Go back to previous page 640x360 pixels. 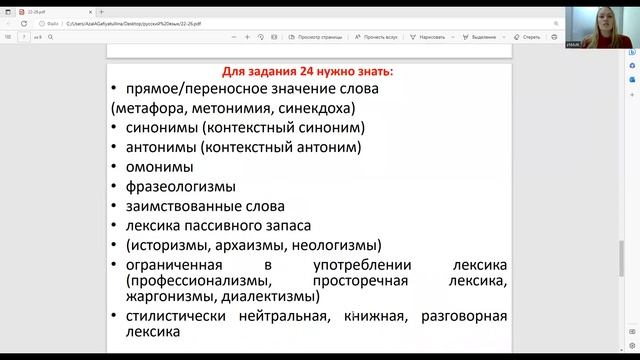coord(9,24)
